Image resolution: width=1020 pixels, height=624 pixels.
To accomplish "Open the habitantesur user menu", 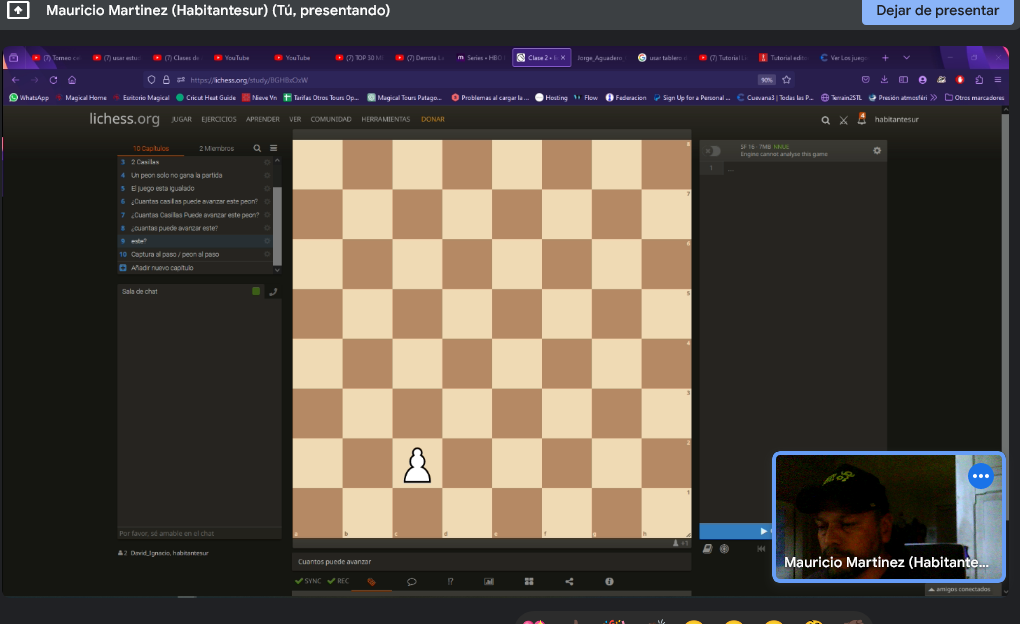I will point(896,120).
